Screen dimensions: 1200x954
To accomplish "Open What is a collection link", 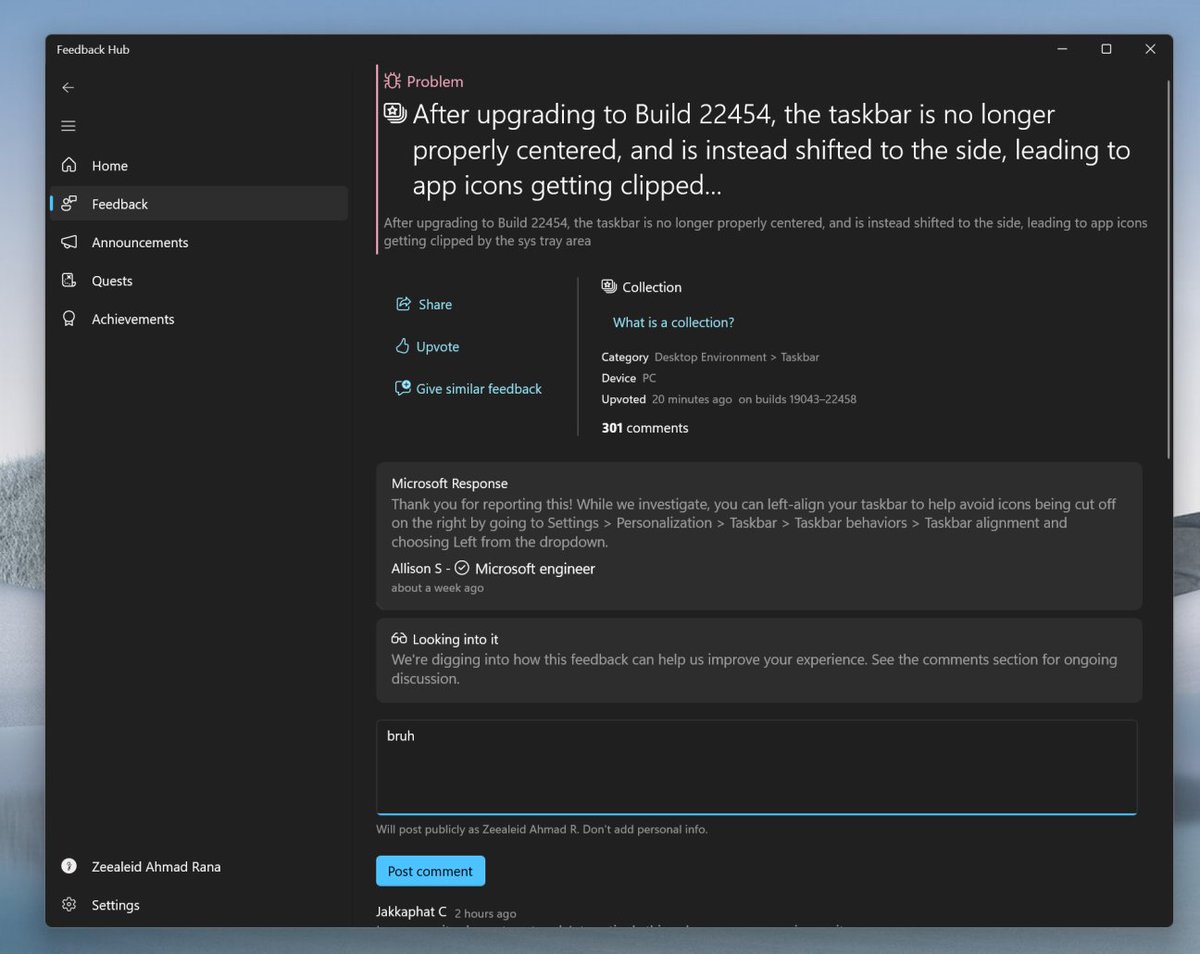I will pyautogui.click(x=673, y=322).
